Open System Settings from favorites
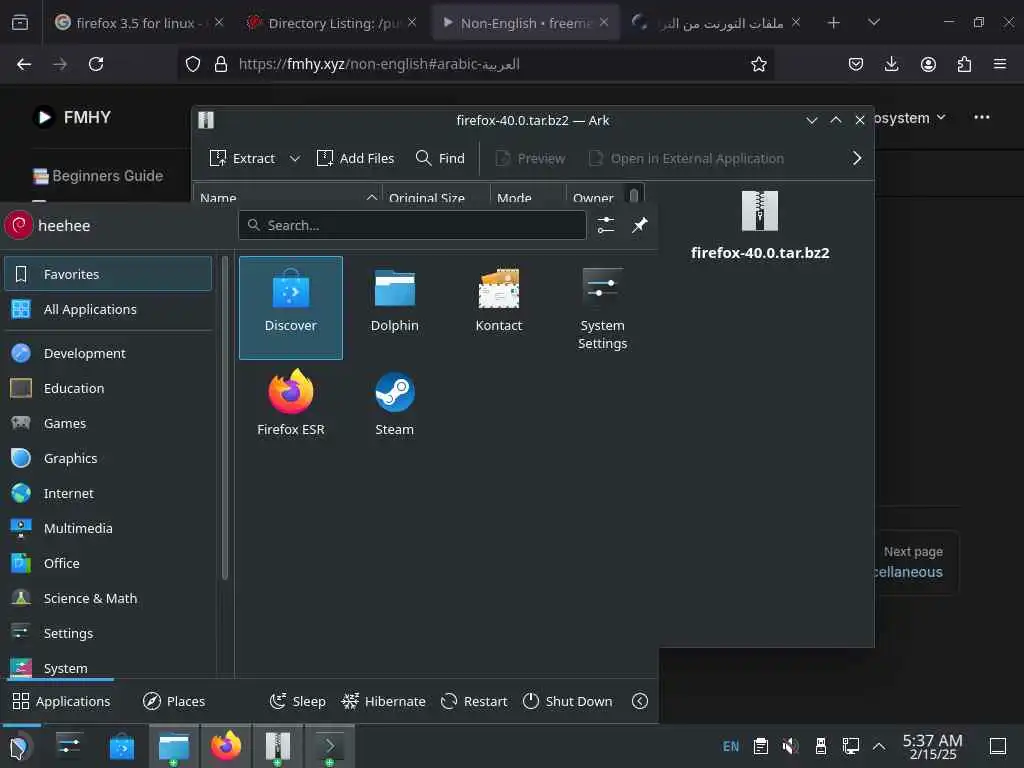Image resolution: width=1024 pixels, height=768 pixels. [x=602, y=307]
